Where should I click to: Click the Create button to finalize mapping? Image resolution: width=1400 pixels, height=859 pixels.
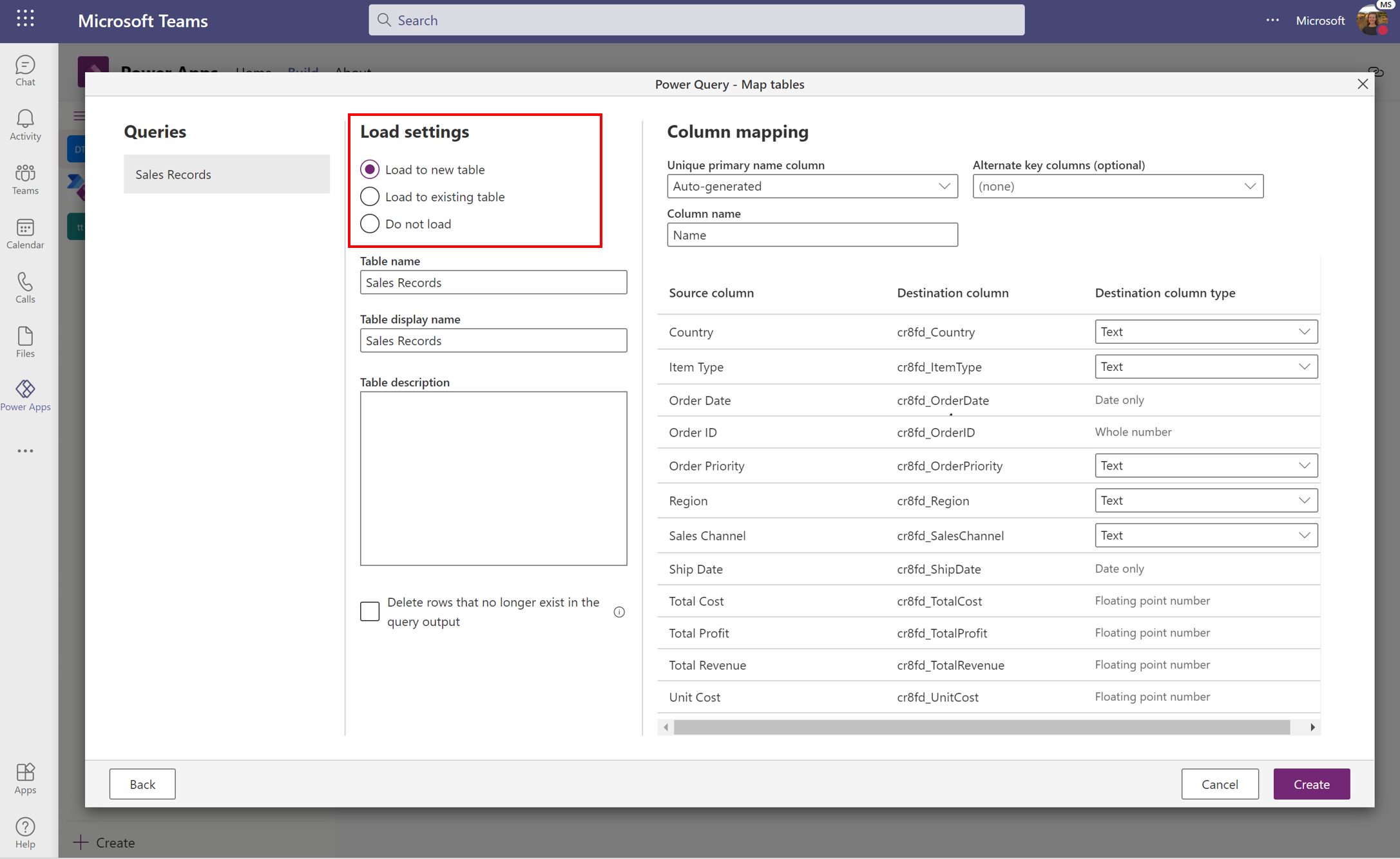tap(1312, 784)
